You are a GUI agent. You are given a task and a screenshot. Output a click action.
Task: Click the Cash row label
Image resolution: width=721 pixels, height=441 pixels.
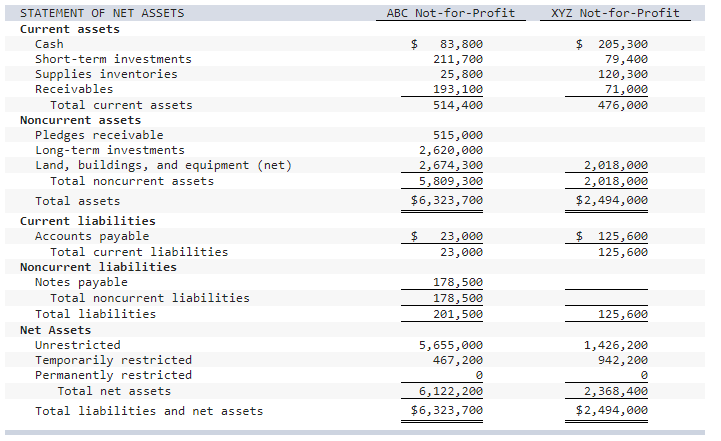tap(49, 44)
